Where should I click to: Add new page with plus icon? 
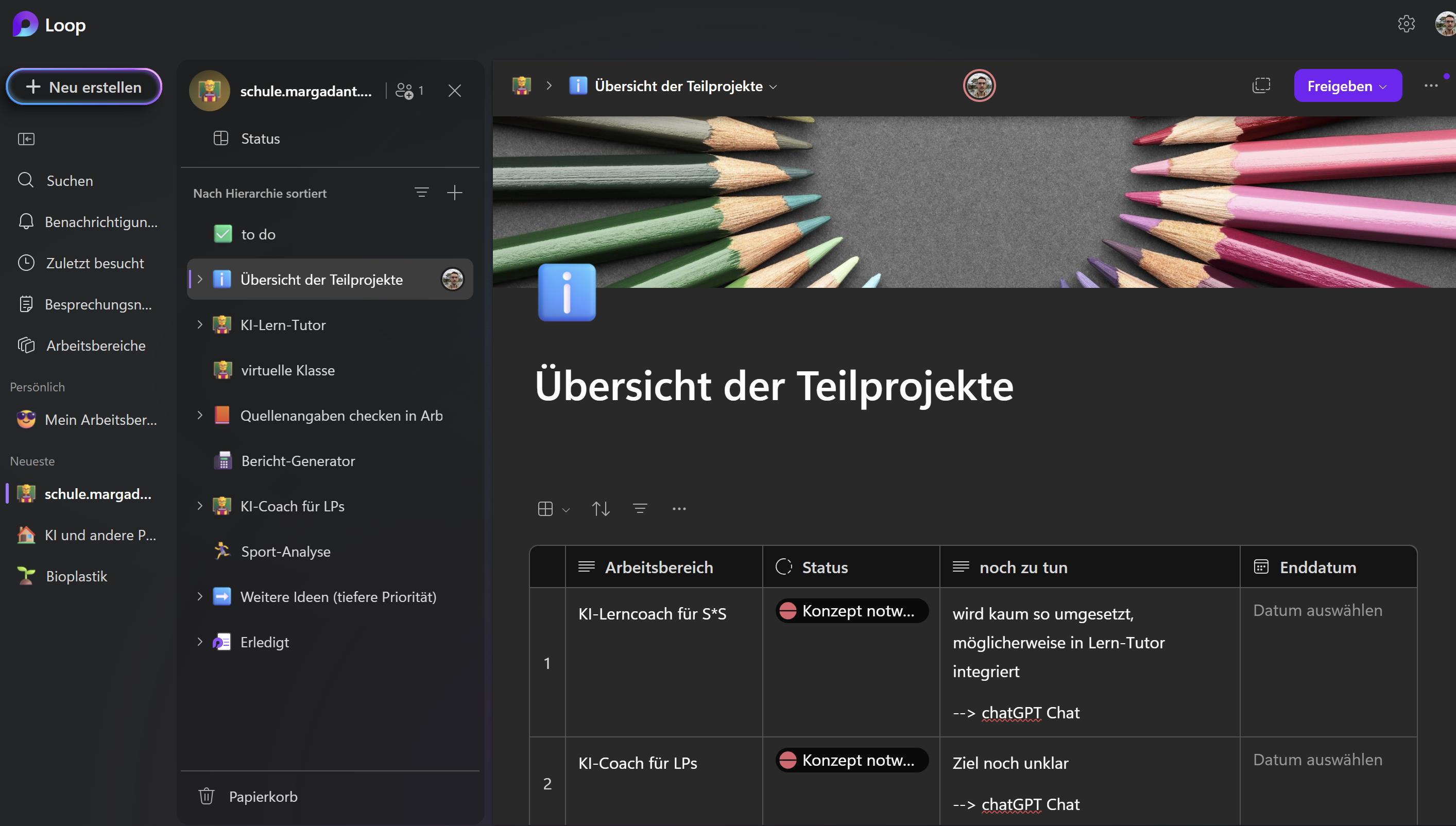pyautogui.click(x=454, y=193)
